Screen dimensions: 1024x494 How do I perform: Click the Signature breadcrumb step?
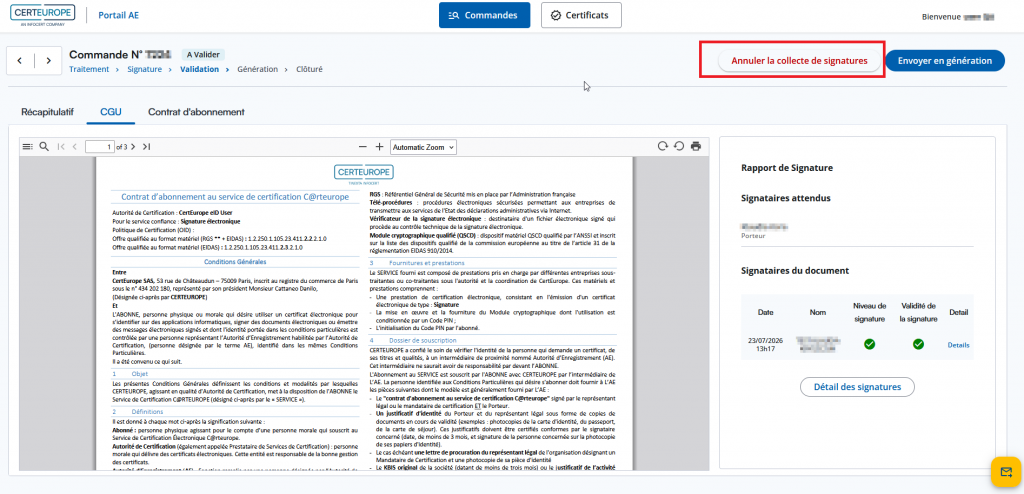tap(144, 69)
